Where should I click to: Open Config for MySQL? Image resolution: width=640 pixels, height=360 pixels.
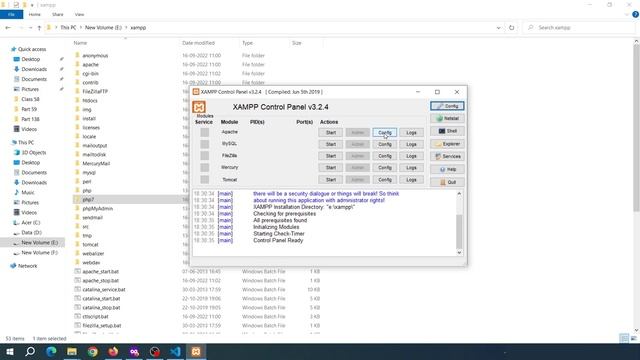click(x=384, y=144)
